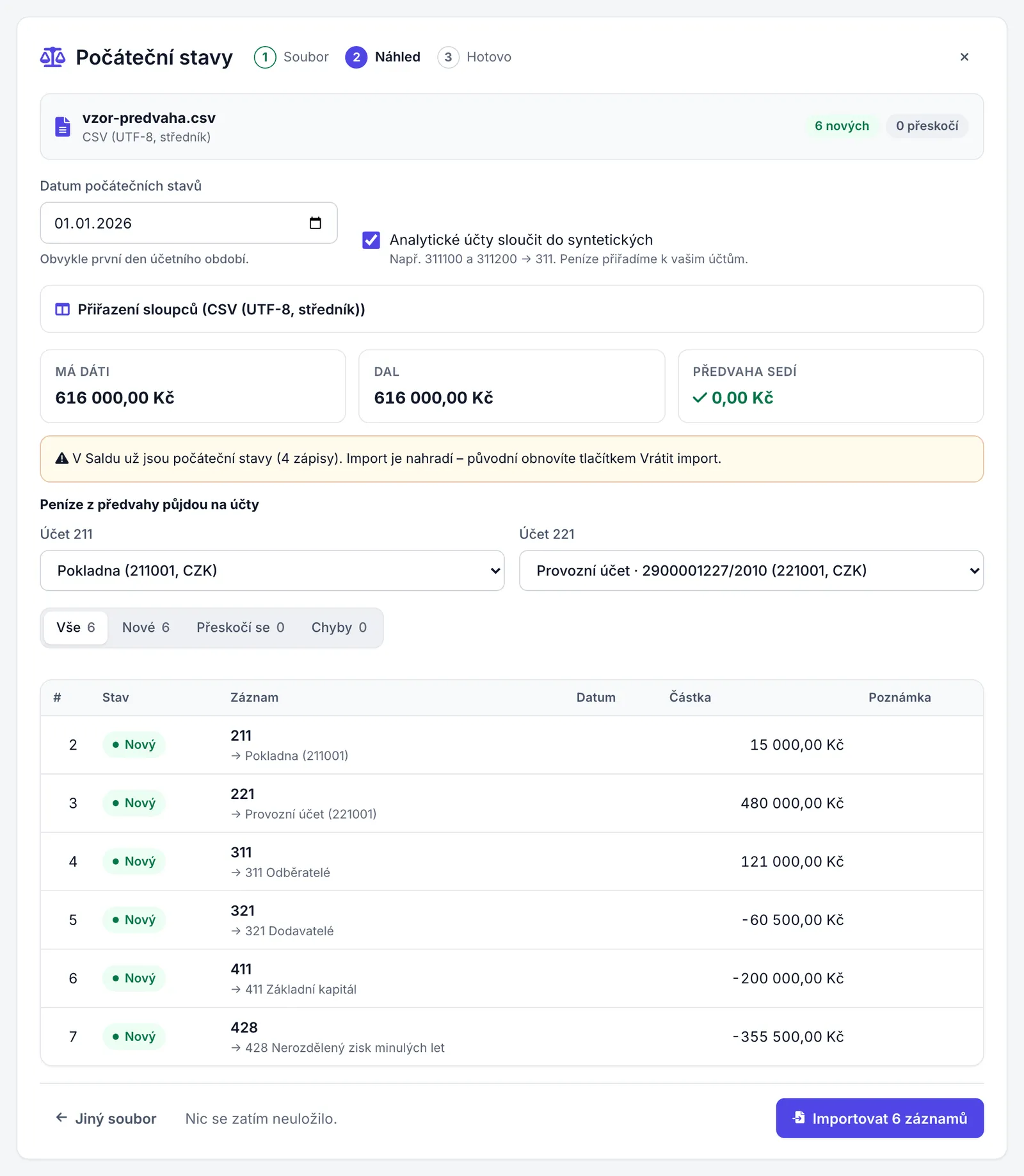The height and width of the screenshot is (1176, 1024).
Task: Click the amount 480 000,00 Kč
Action: click(x=792, y=803)
